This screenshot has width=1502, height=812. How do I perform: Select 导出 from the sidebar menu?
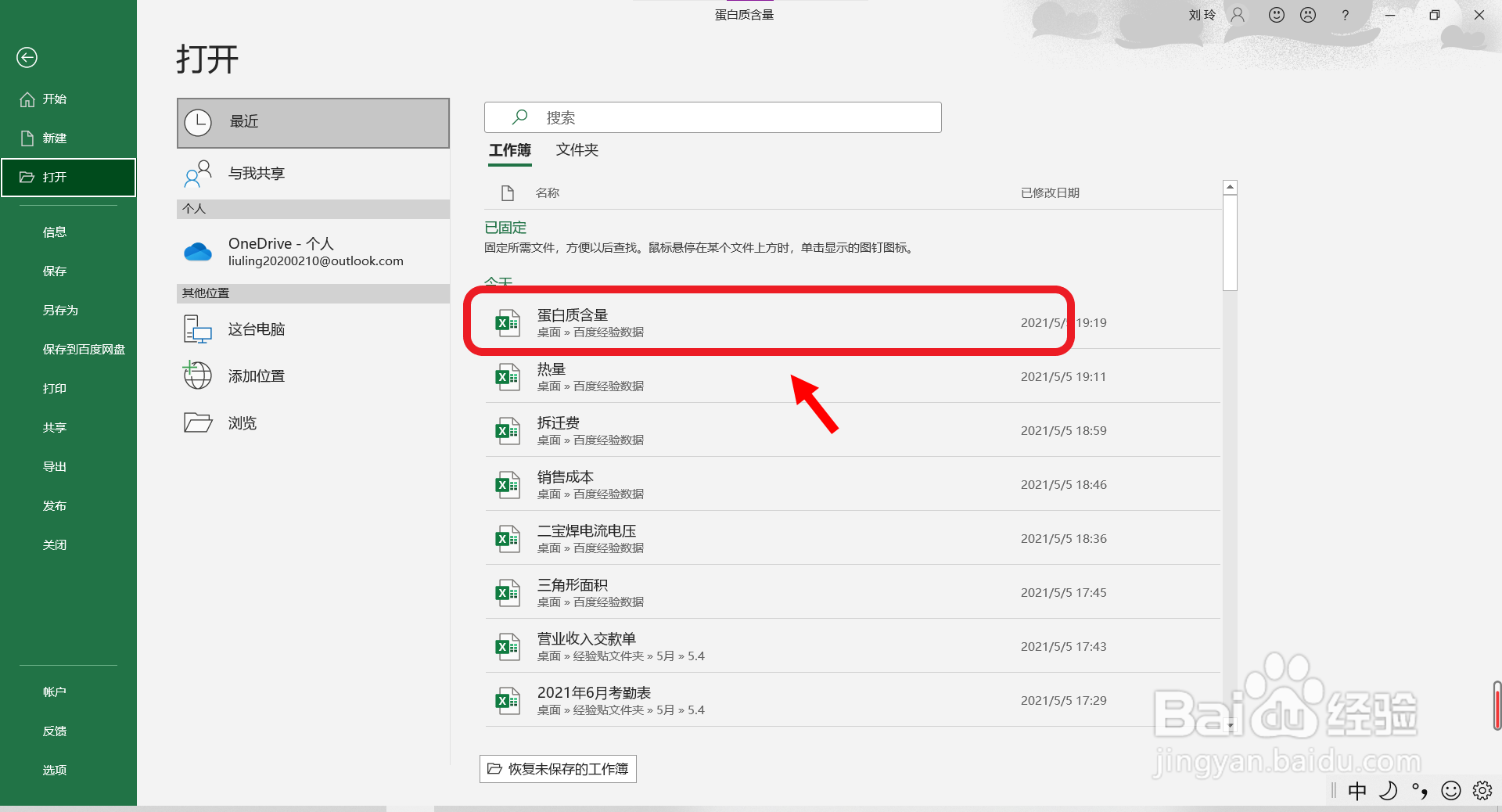54,466
